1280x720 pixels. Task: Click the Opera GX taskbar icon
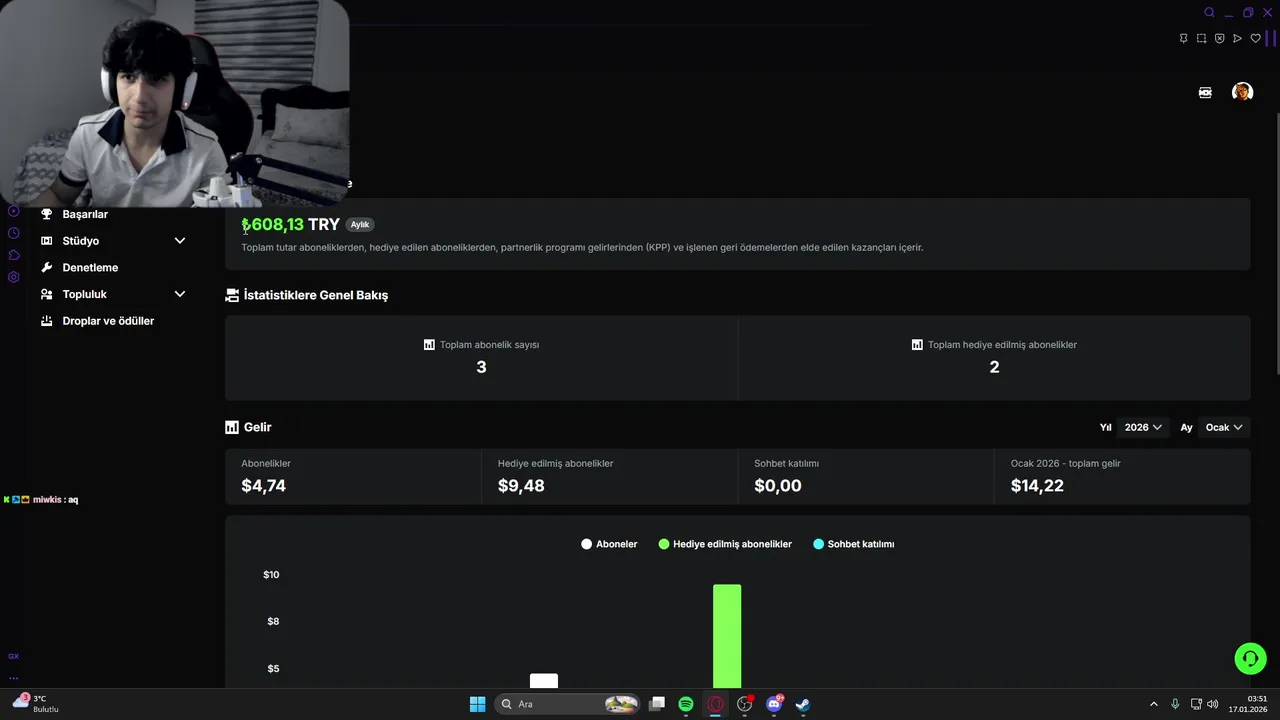(715, 704)
